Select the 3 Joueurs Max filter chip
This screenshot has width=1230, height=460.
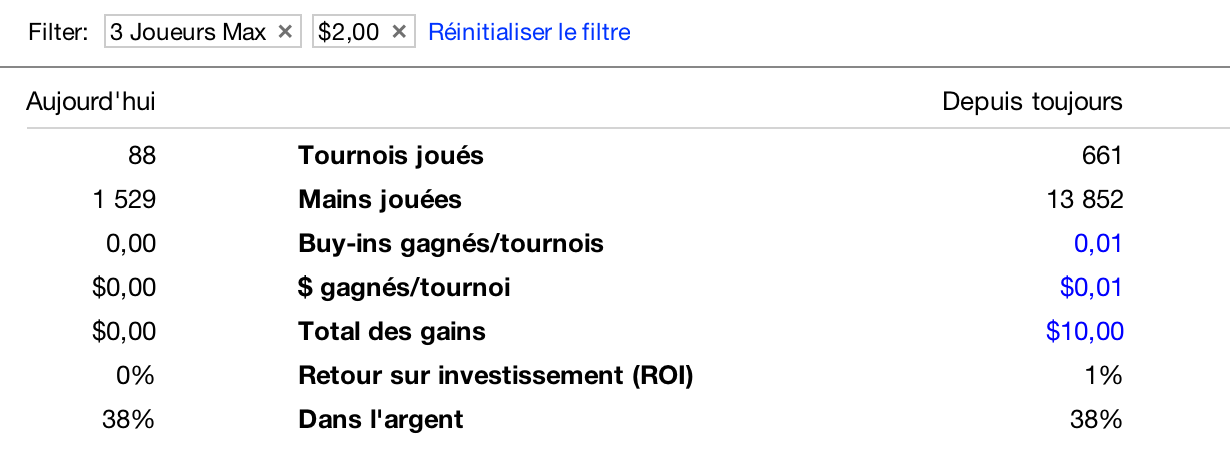[x=188, y=32]
